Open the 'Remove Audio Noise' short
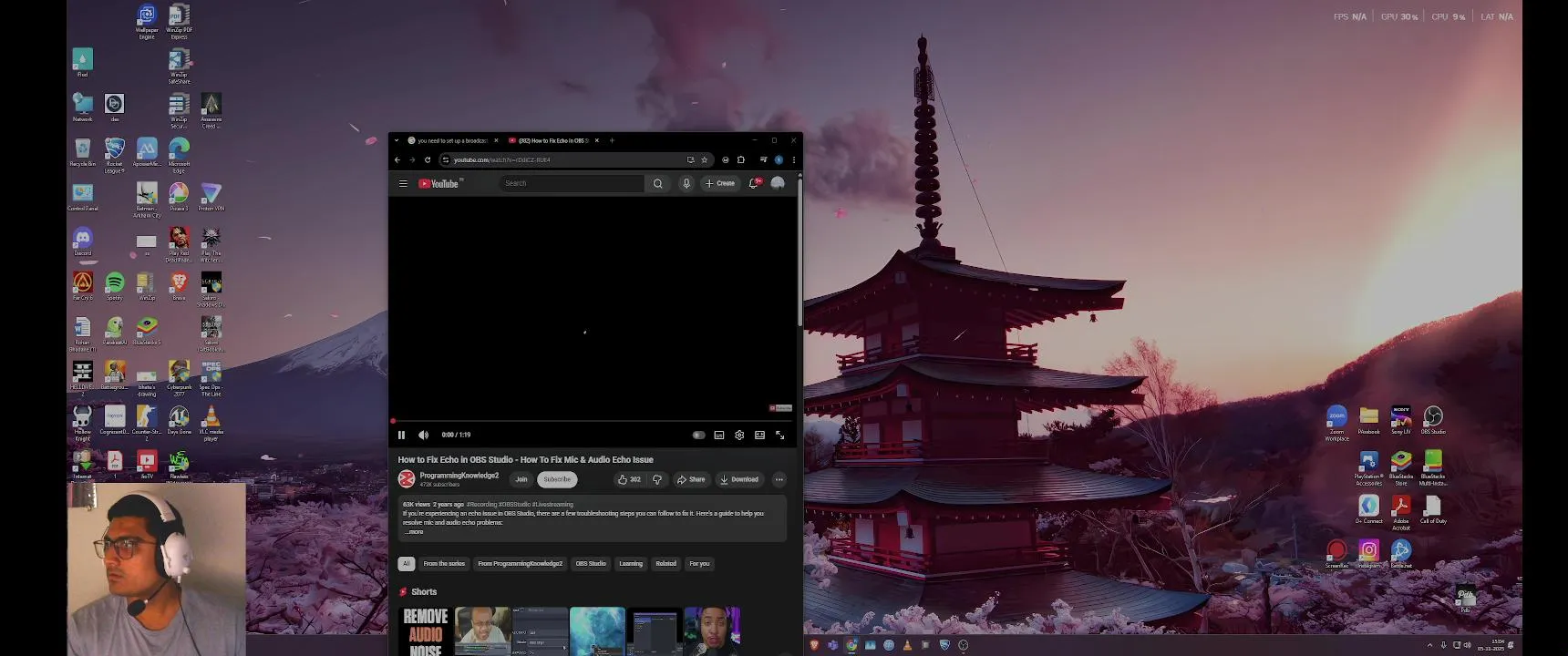1568x656 pixels. click(425, 631)
